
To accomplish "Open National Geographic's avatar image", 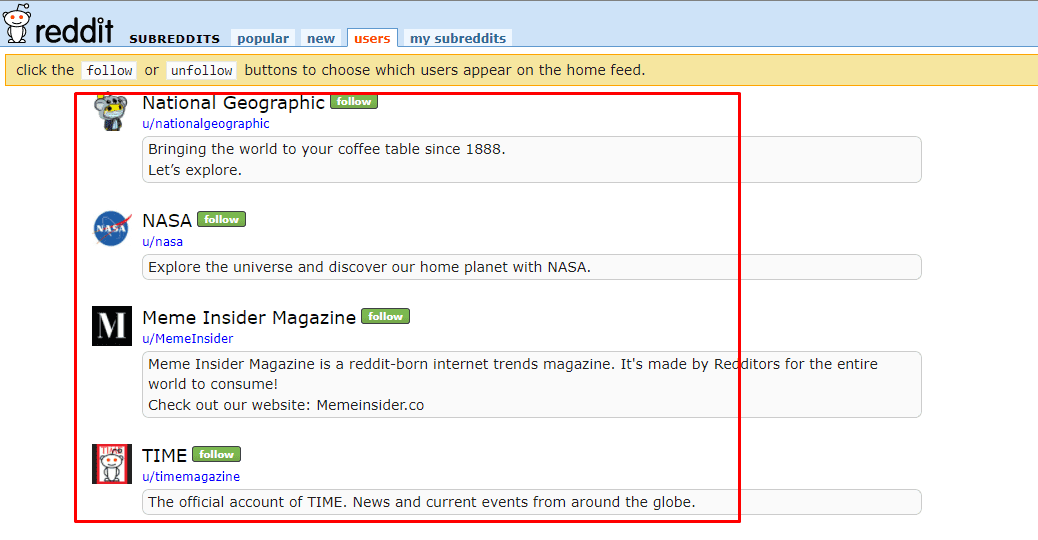I will pos(111,112).
